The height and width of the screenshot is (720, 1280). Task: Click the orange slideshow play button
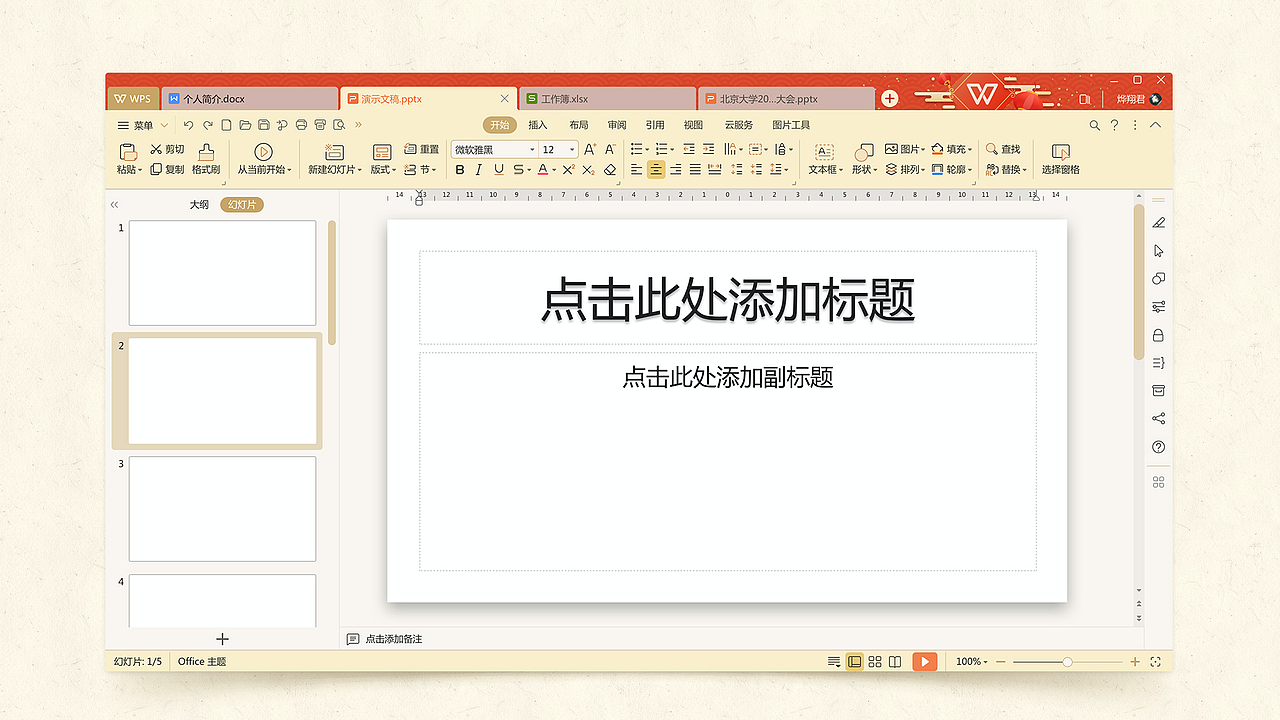click(925, 662)
